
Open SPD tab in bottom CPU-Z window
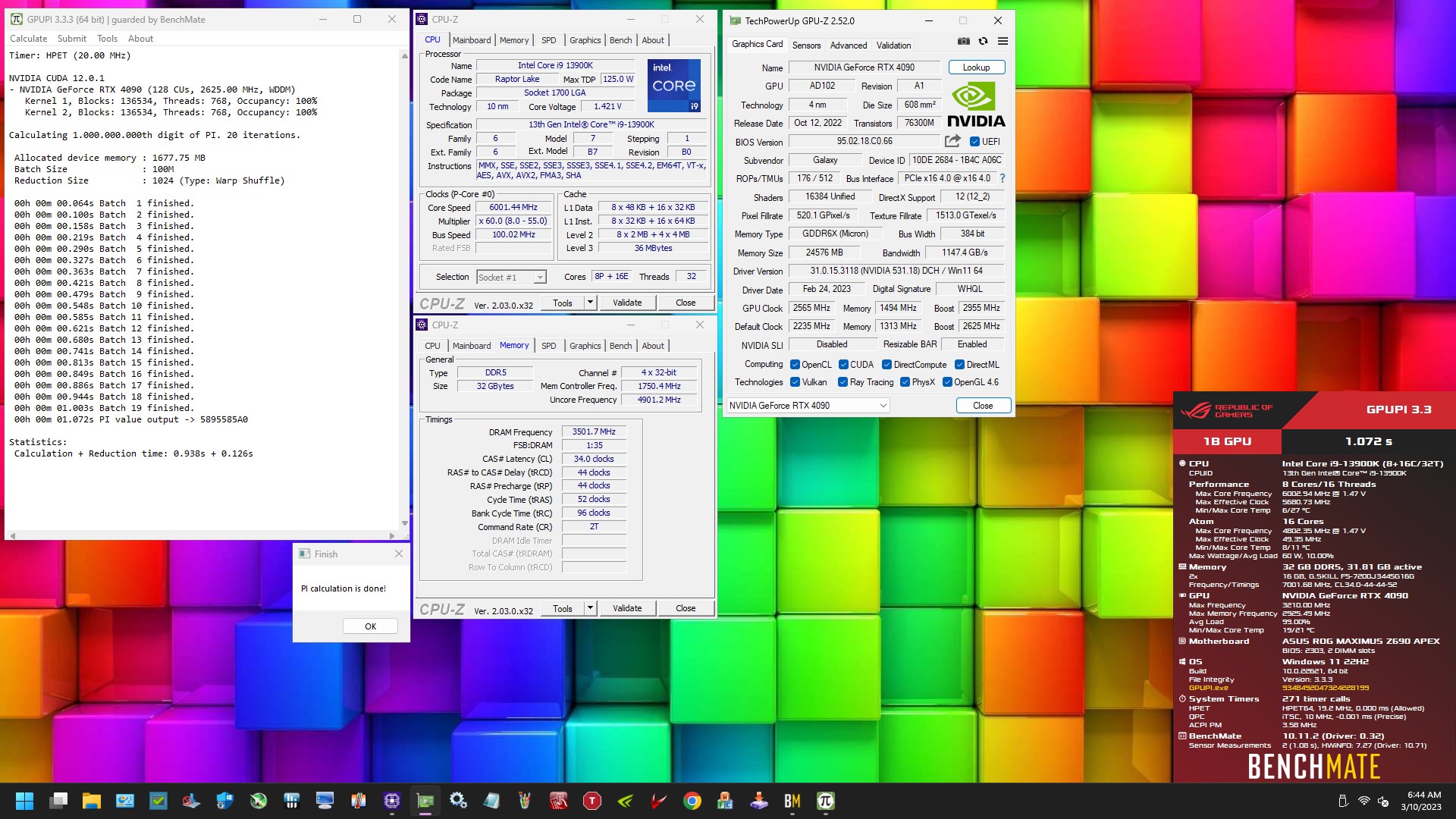click(x=548, y=346)
